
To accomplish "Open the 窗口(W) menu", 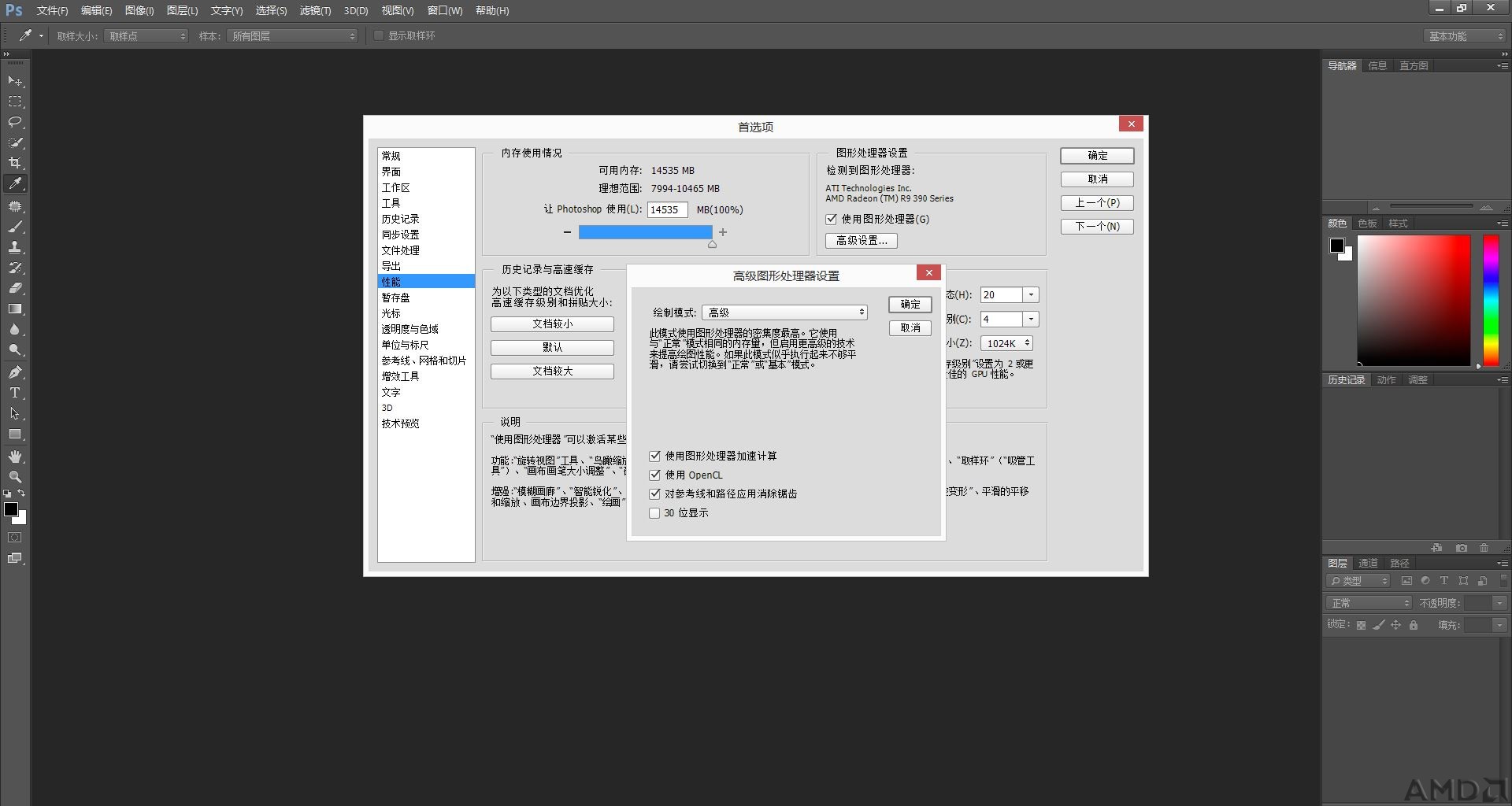I will point(445,10).
